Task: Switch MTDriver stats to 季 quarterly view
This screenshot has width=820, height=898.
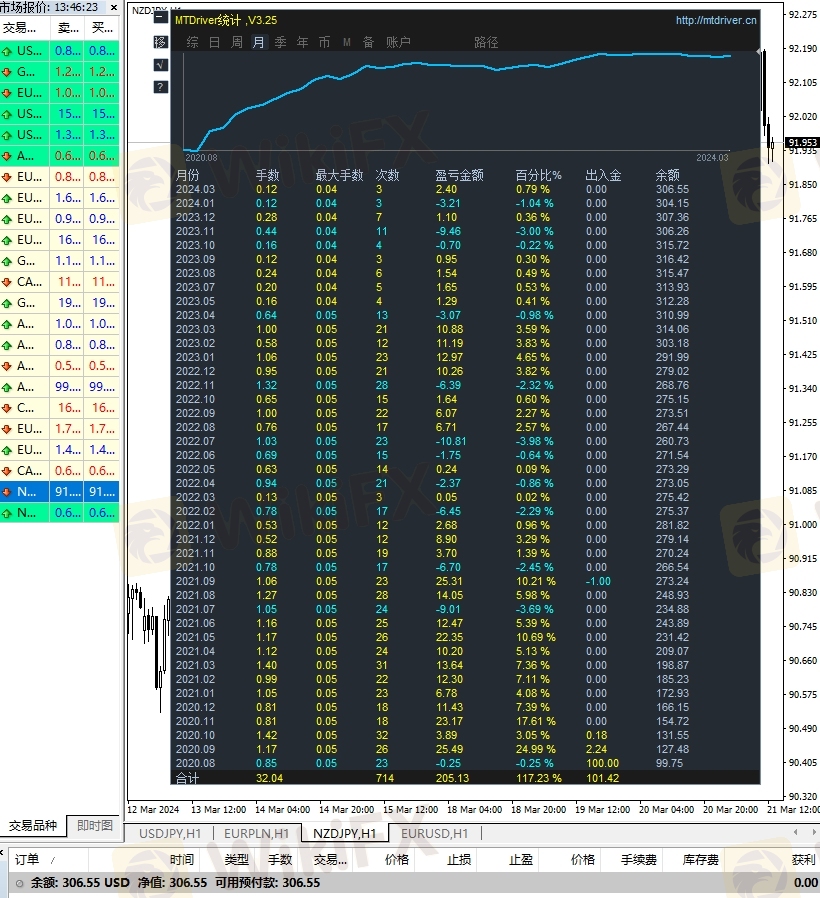Action: point(281,42)
